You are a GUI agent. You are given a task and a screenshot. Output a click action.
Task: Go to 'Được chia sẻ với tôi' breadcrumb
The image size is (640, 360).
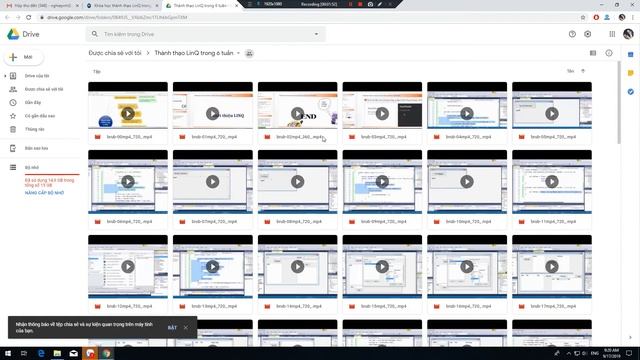pyautogui.click(x=115, y=53)
